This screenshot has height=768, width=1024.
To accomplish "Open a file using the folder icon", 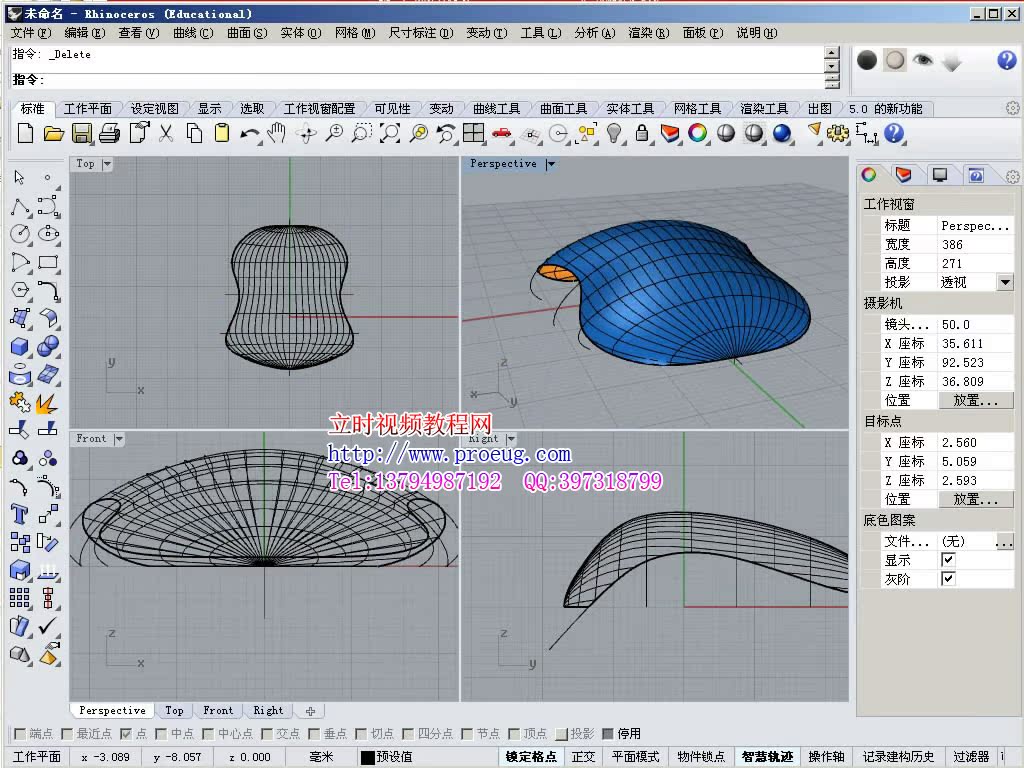I will (x=54, y=134).
